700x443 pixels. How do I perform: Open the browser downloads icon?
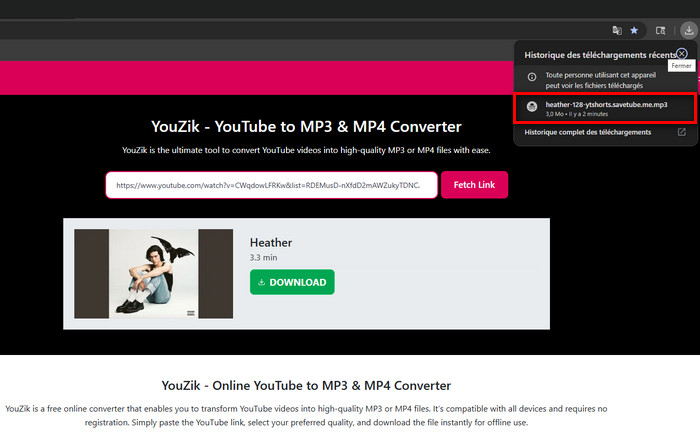tap(689, 30)
